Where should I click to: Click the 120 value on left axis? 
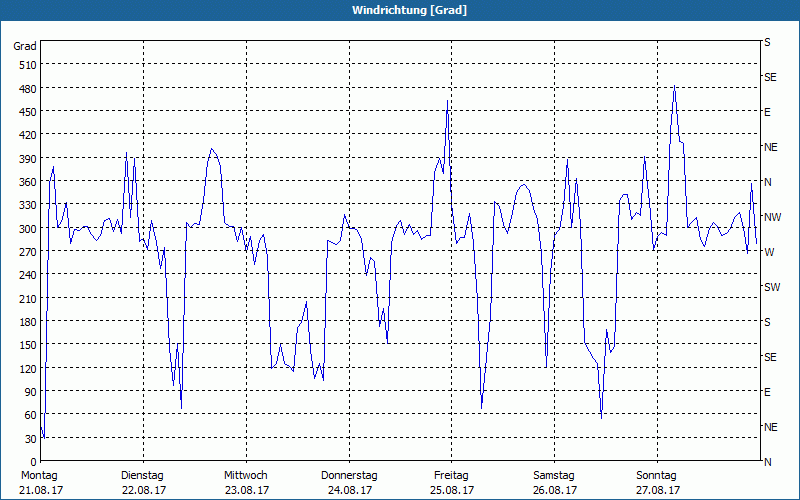pos(28,369)
